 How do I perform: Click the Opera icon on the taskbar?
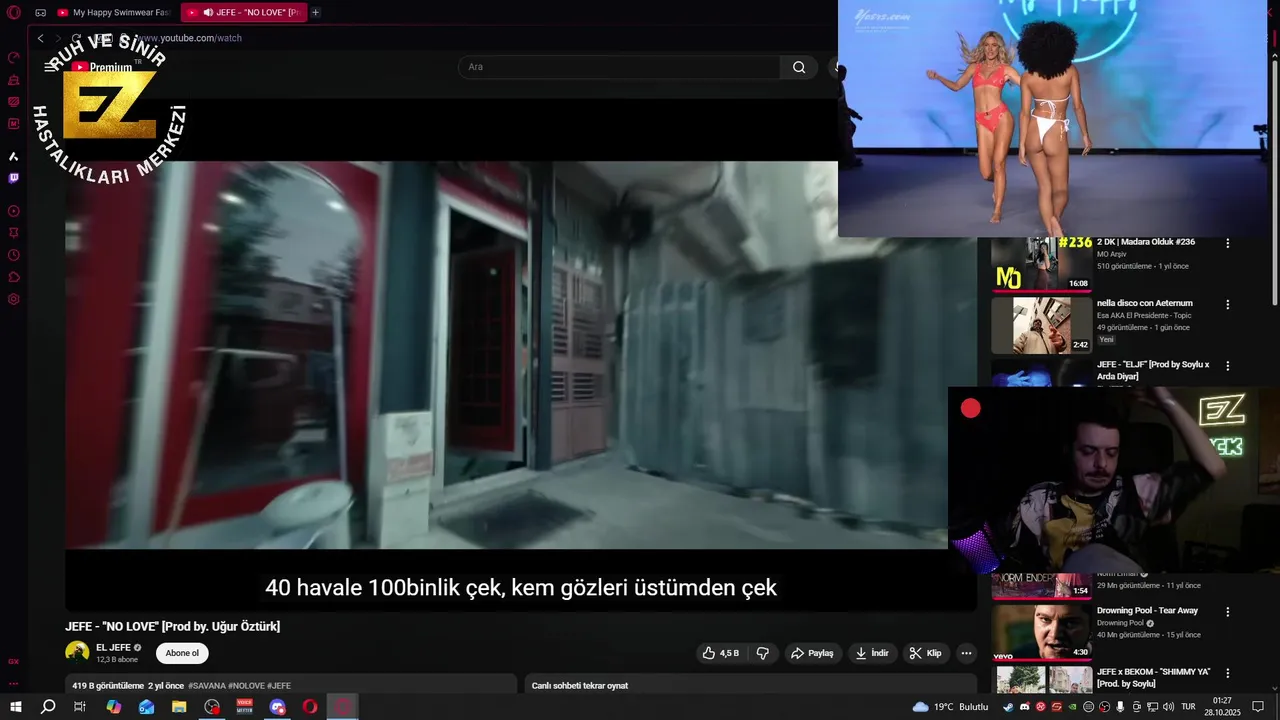[310, 707]
